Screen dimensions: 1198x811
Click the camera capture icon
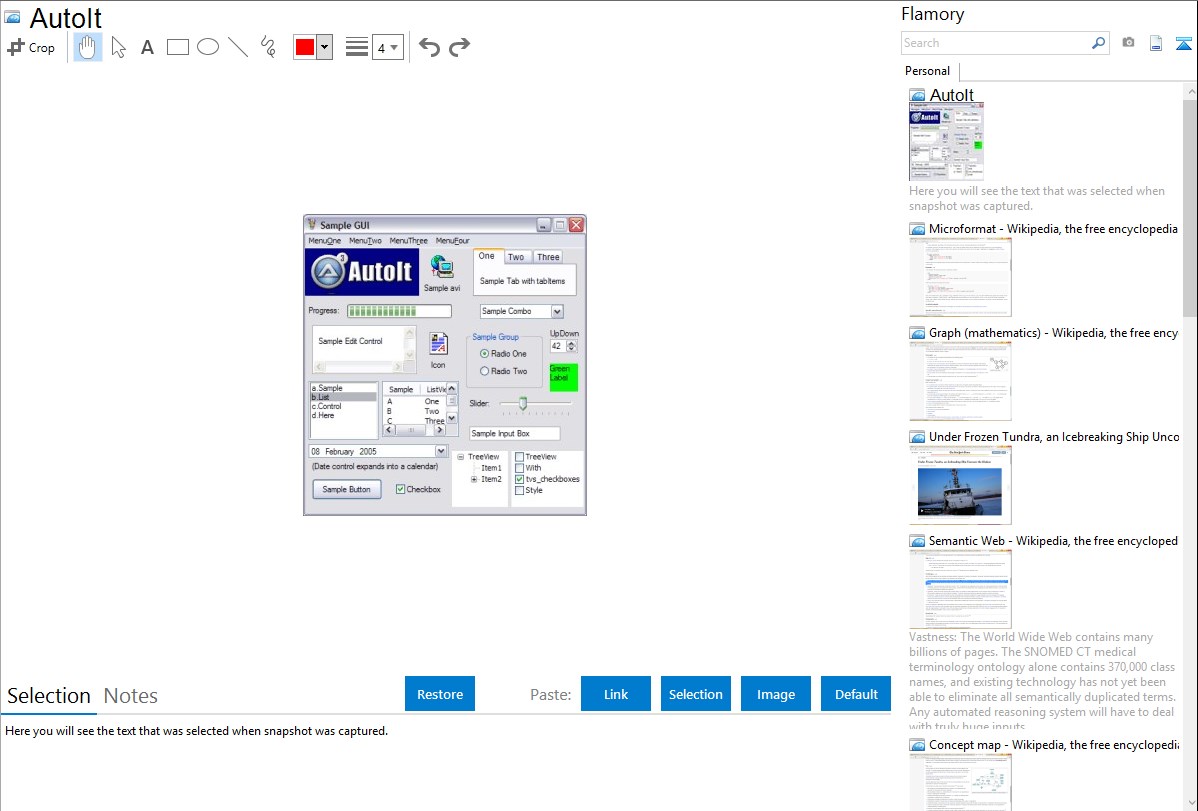1128,43
